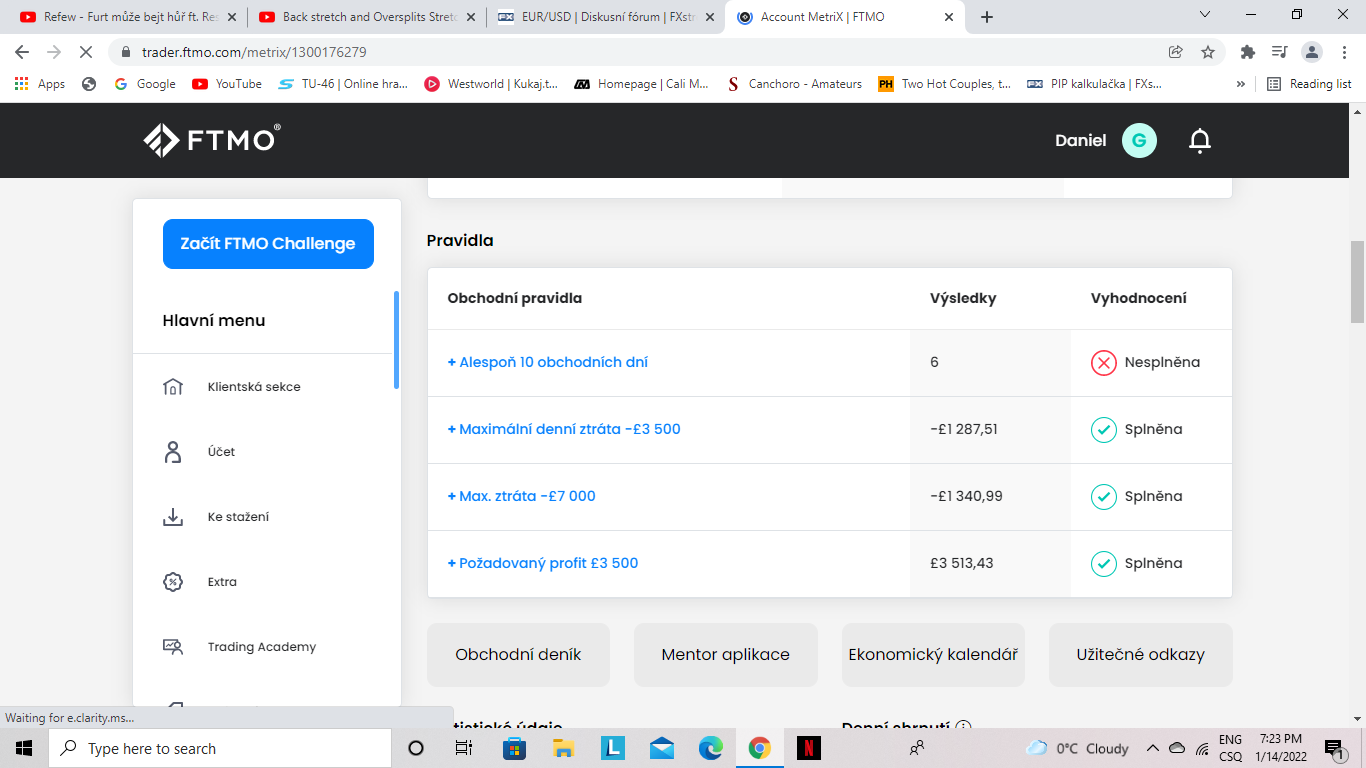
Task: Click Daniel username in header
Action: (x=1081, y=141)
